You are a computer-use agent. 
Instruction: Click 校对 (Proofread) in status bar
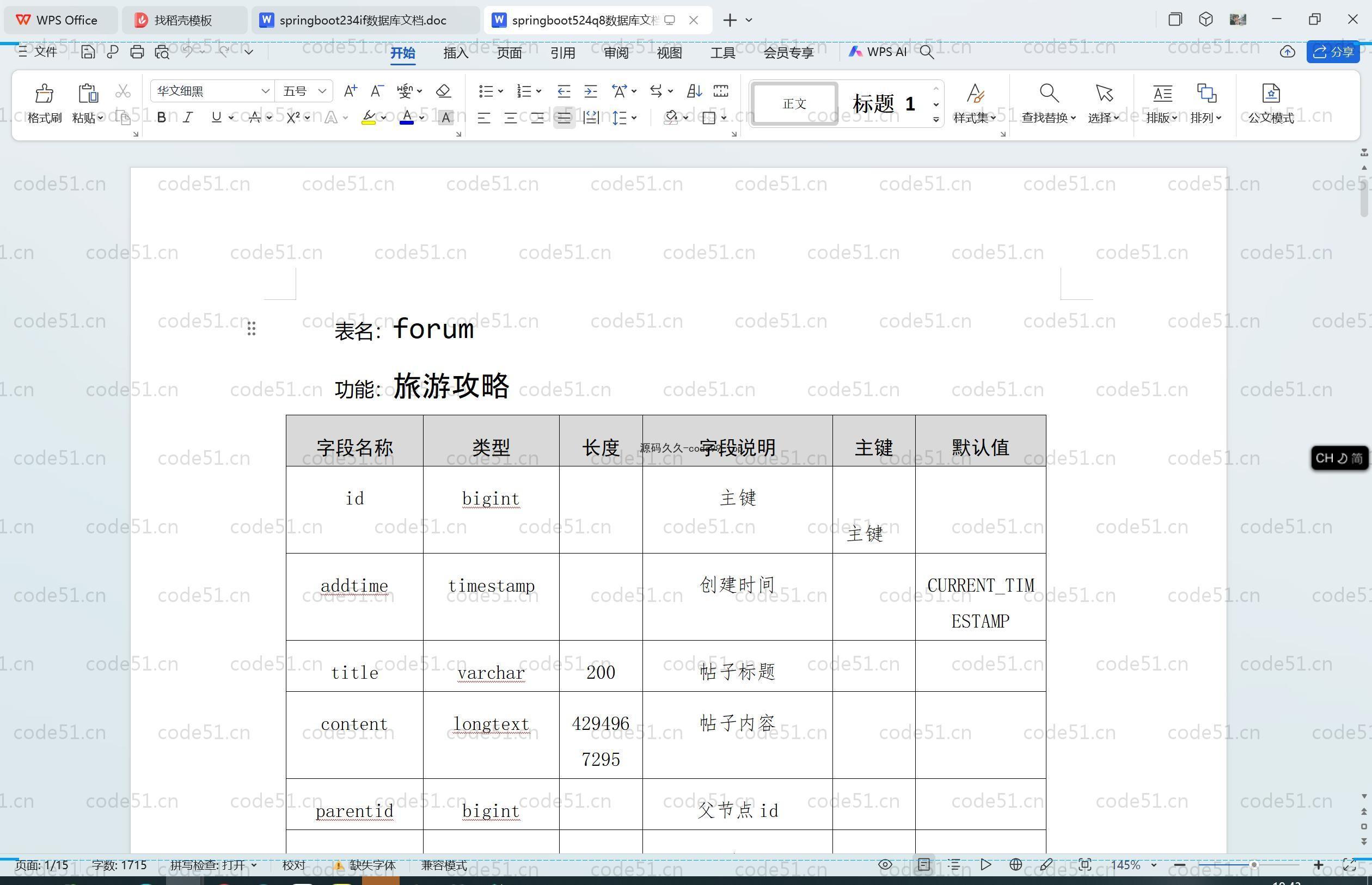pyautogui.click(x=293, y=865)
